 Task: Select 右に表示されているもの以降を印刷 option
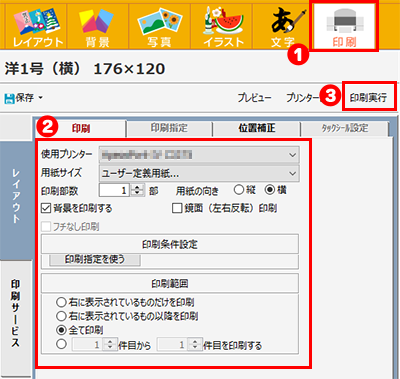[61, 316]
